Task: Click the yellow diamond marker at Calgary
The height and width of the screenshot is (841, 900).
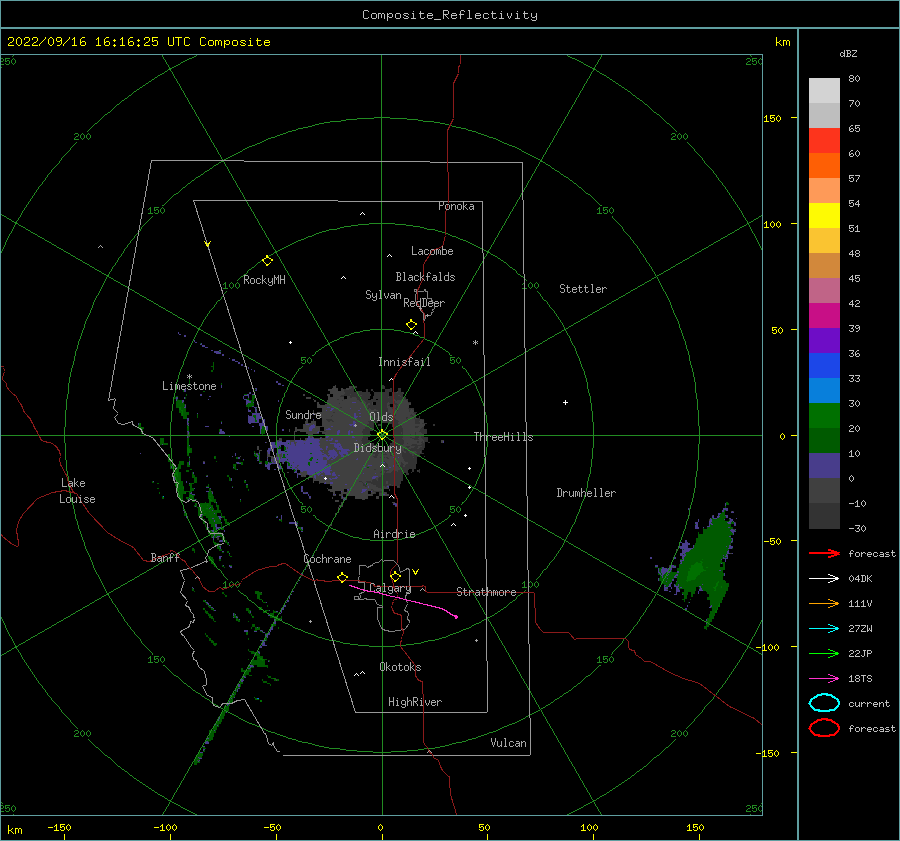Action: [395, 576]
